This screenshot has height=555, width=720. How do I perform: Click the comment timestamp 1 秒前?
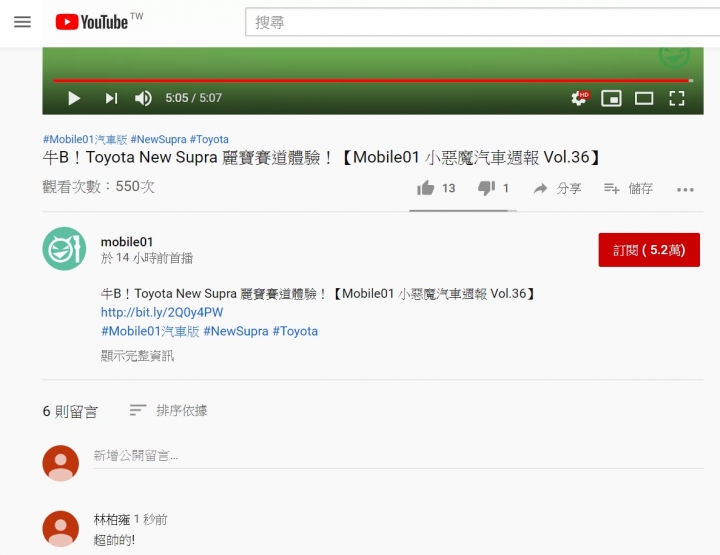(151, 520)
